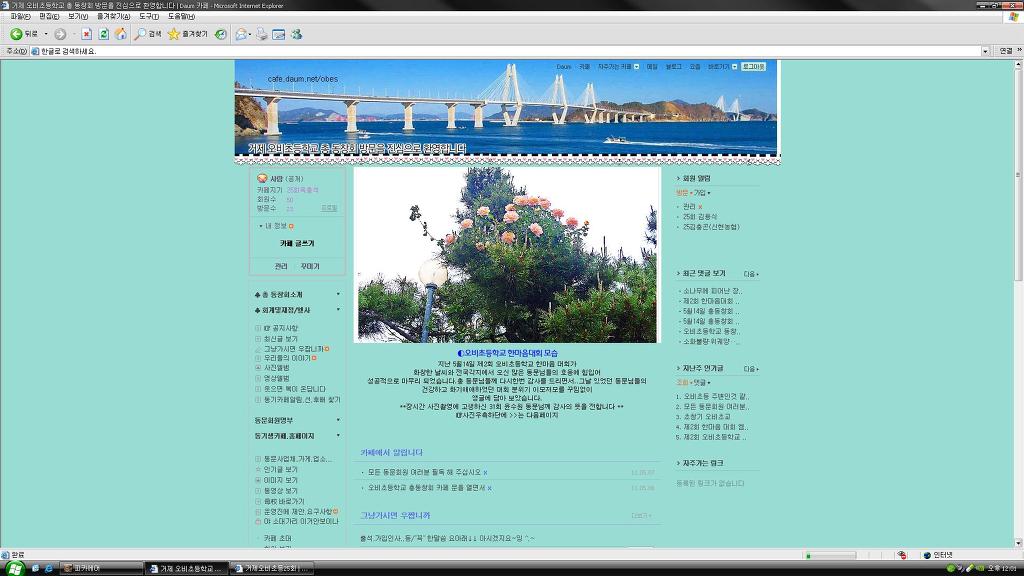This screenshot has height=576, width=1024.
Task: Click the 메일 link in header navigation
Action: [x=652, y=67]
